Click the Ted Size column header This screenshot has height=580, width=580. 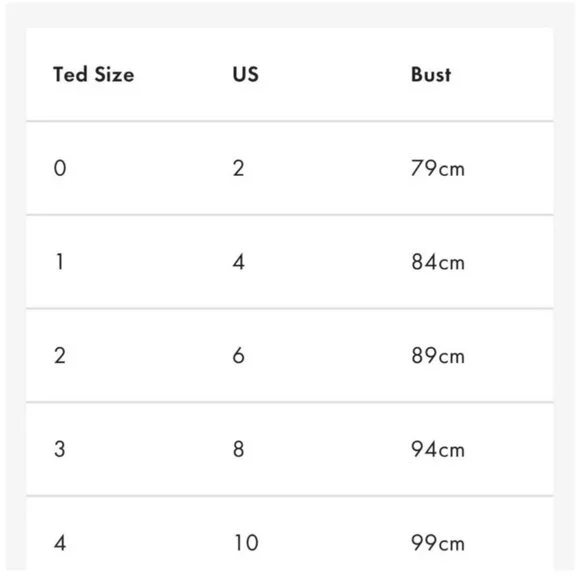pos(94,74)
